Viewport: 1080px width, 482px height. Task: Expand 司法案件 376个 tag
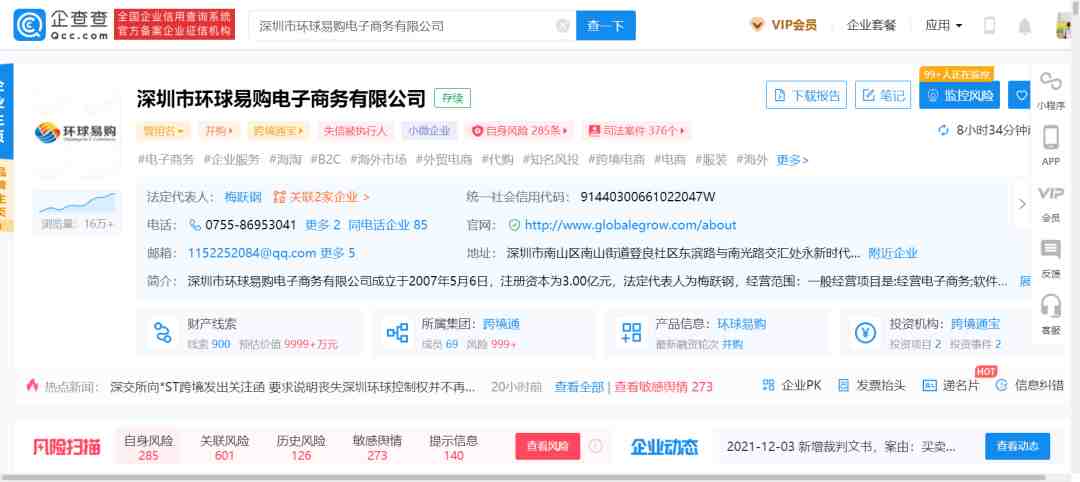coord(636,130)
